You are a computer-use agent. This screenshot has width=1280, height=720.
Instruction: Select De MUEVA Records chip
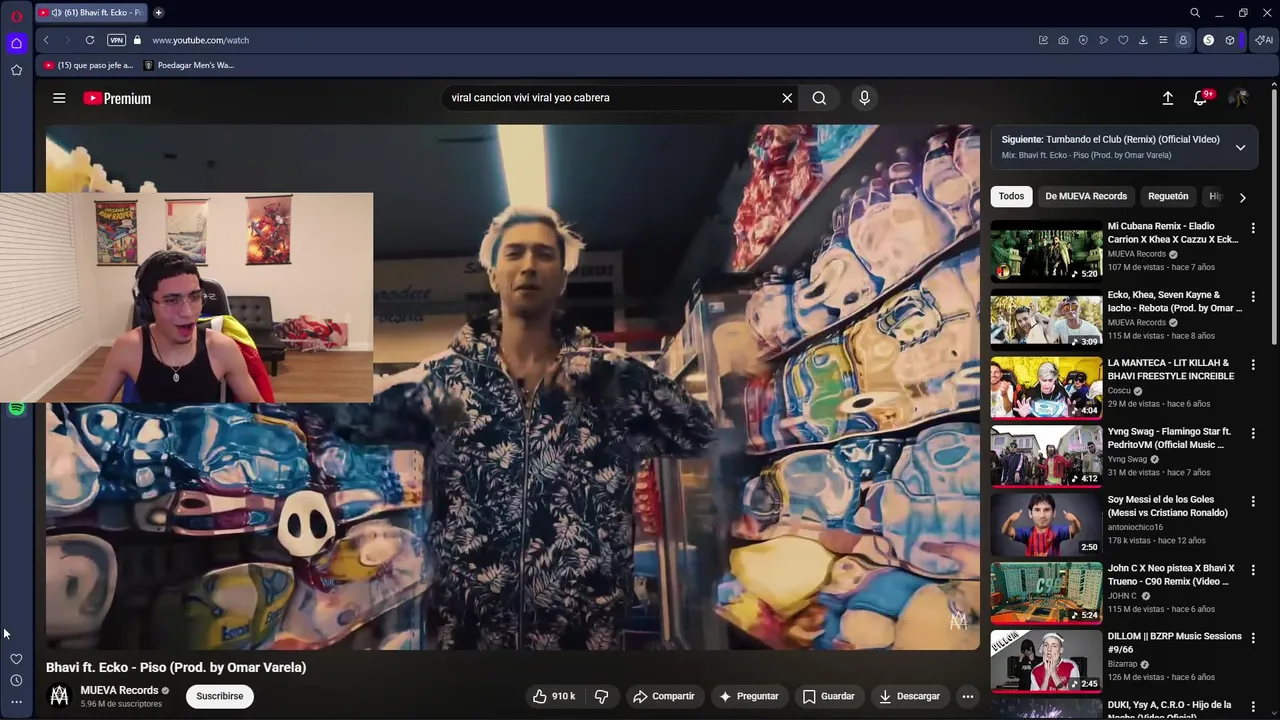click(x=1086, y=196)
